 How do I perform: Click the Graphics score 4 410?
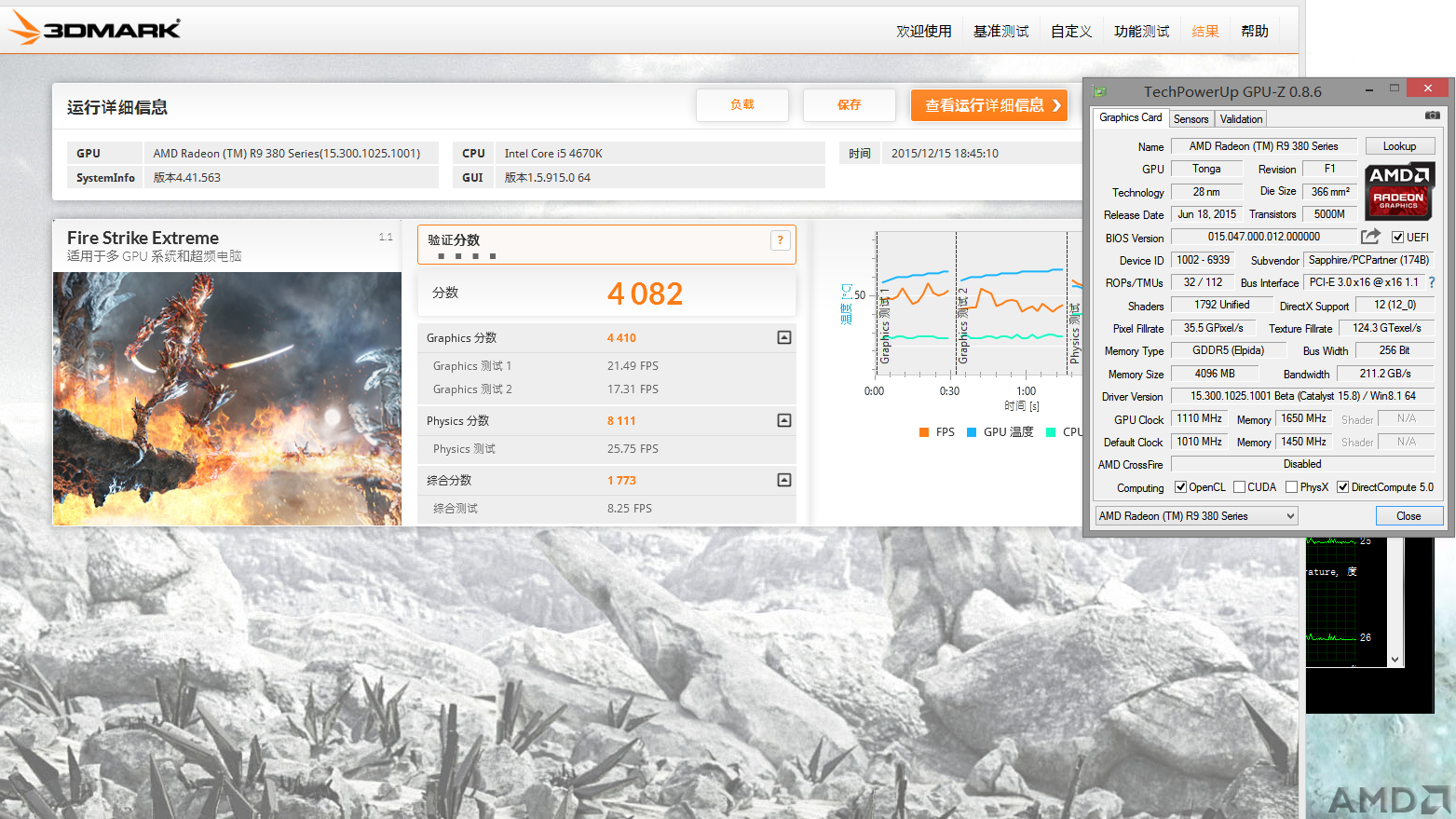click(621, 338)
